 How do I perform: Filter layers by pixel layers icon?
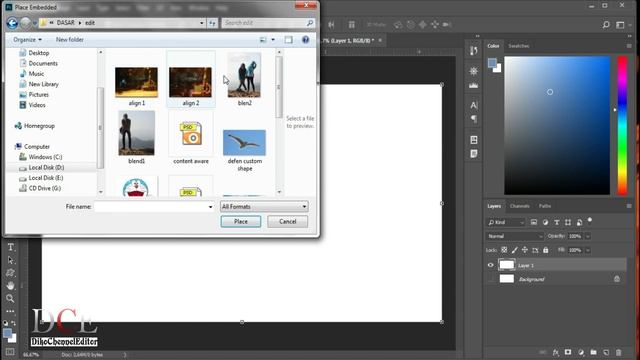click(x=534, y=222)
